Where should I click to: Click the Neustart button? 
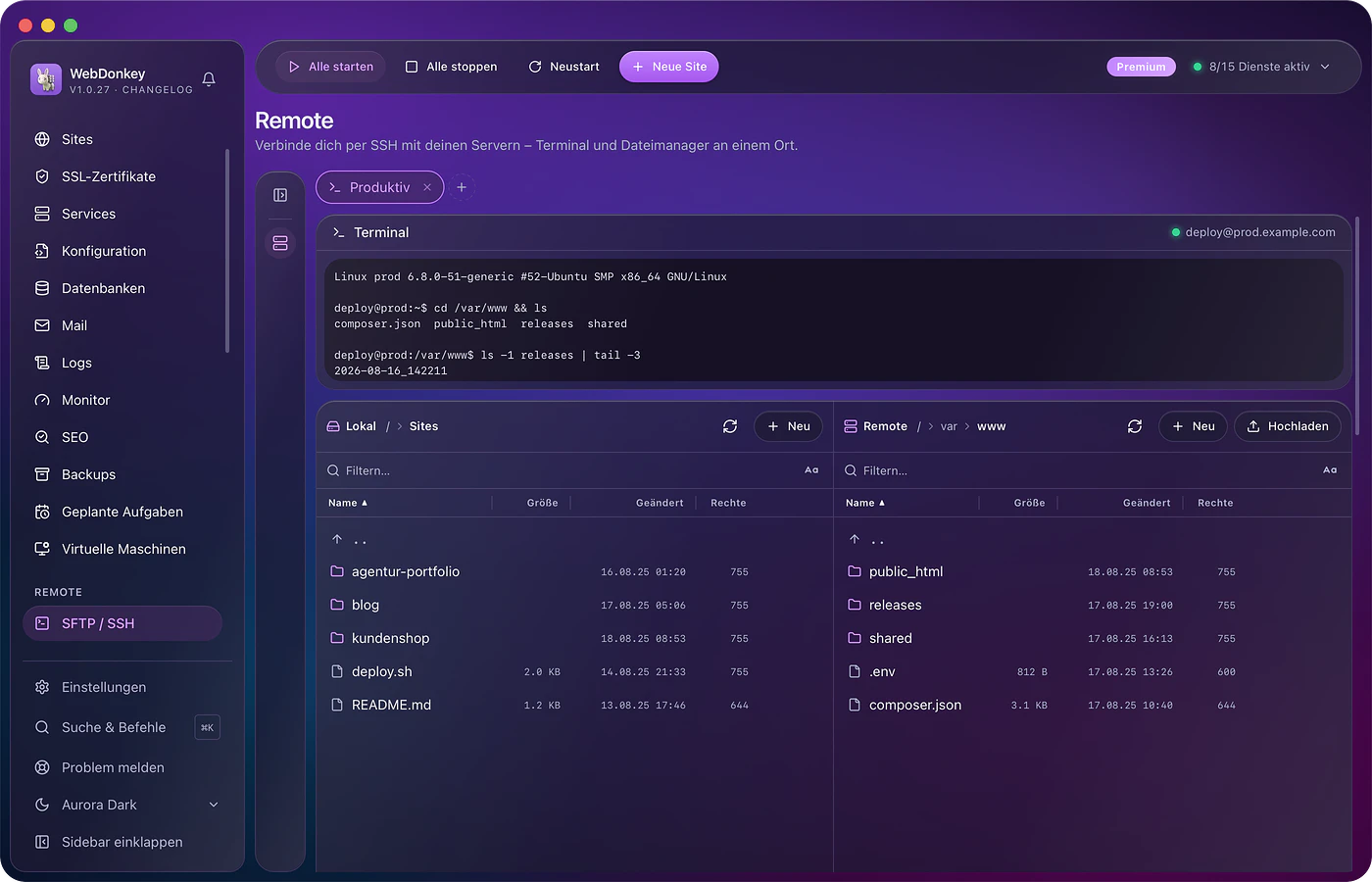(x=563, y=67)
